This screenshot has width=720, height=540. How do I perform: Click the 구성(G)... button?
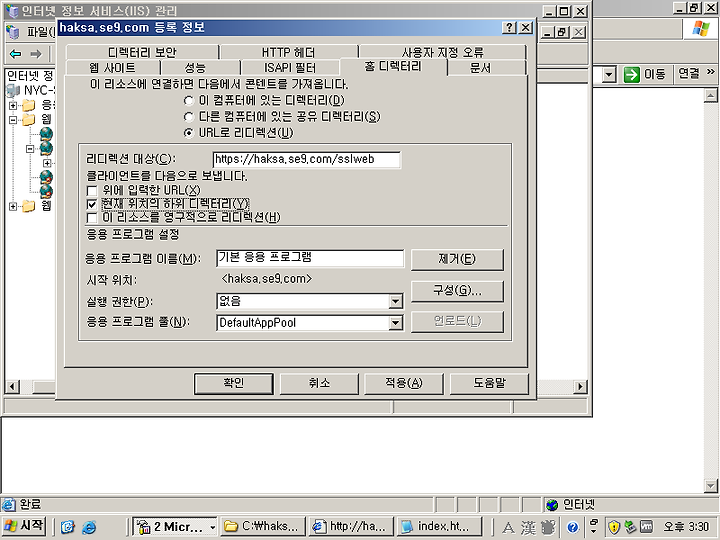click(x=457, y=291)
